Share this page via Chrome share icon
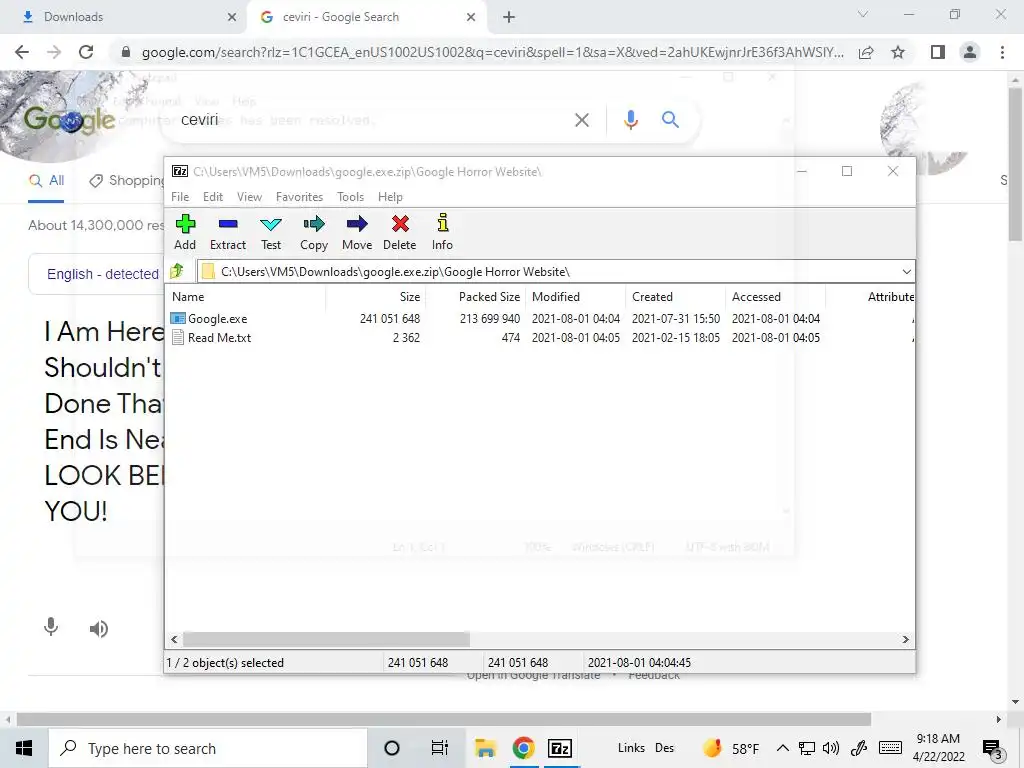 tap(867, 52)
